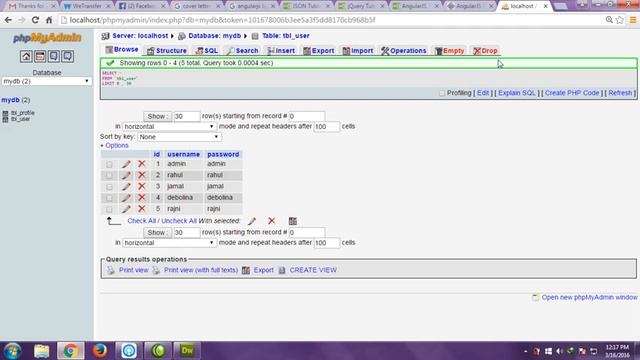Image resolution: width=640 pixels, height=360 pixels.
Task: Open new phpMyAdmin window link
Action: (589, 298)
